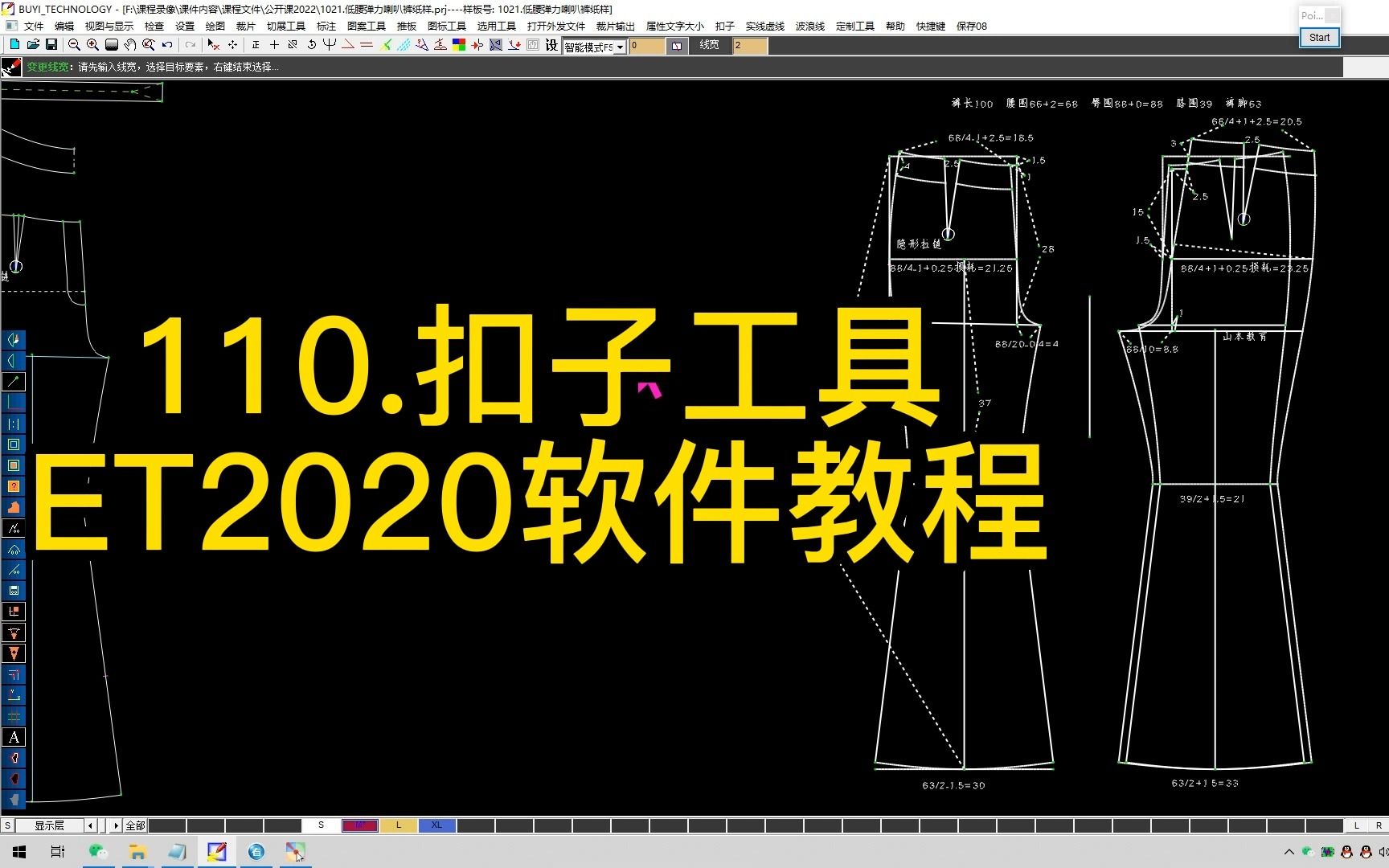The height and width of the screenshot is (868, 1389).
Task: Select the slanted line tool in left sidebar
Action: [x=14, y=382]
